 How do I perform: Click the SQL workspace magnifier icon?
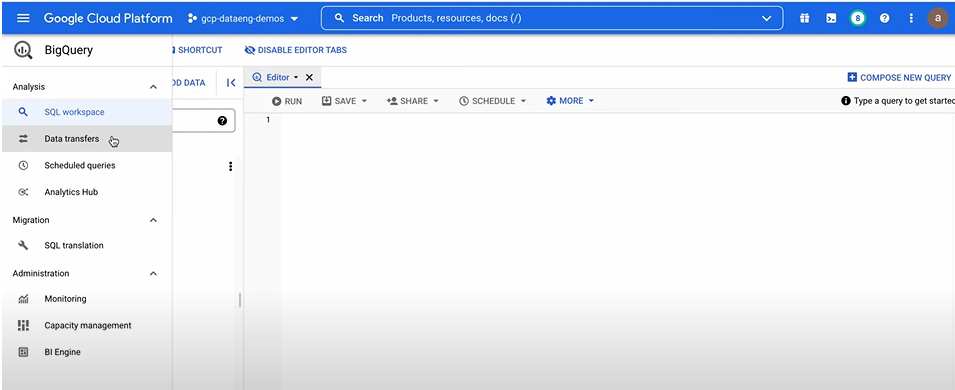pyautogui.click(x=23, y=112)
